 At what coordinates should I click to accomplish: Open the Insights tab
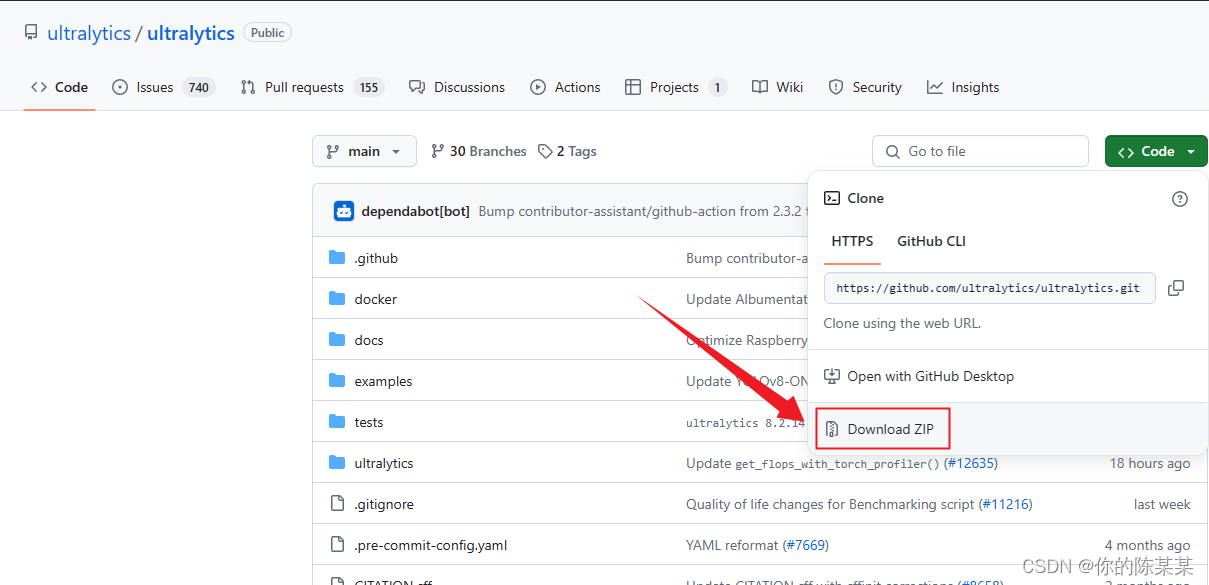pos(963,87)
